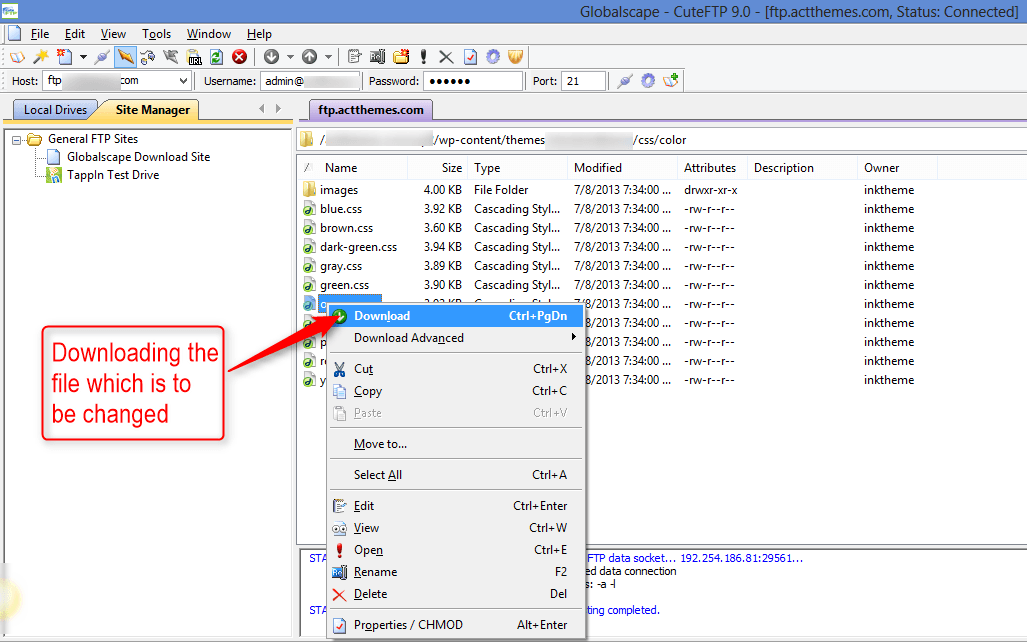Screen dimensions: 1027x642
Task: Sort the file list by the Attributes column
Action: [713, 168]
